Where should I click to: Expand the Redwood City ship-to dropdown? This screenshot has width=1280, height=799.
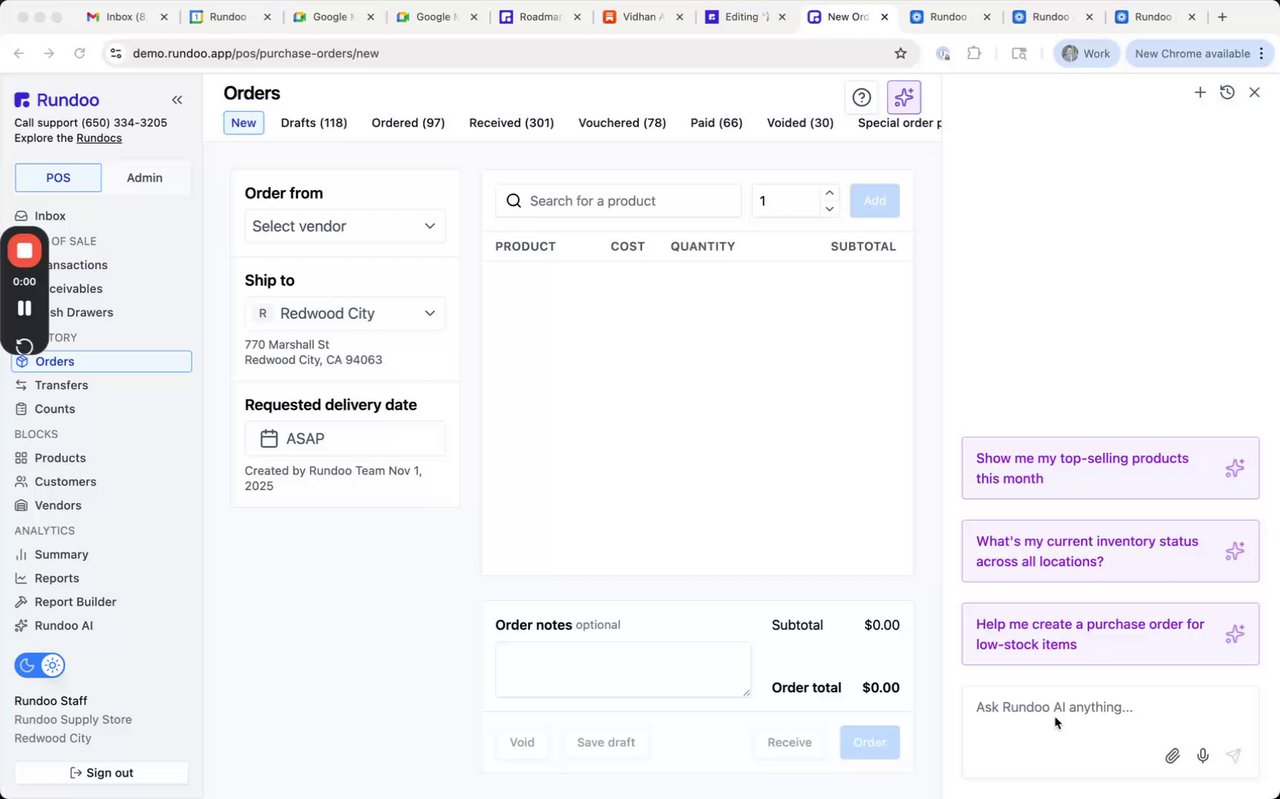pos(345,313)
